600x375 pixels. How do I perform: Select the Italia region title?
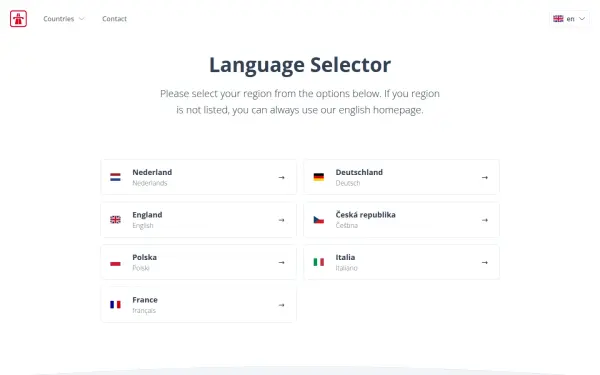(345, 257)
